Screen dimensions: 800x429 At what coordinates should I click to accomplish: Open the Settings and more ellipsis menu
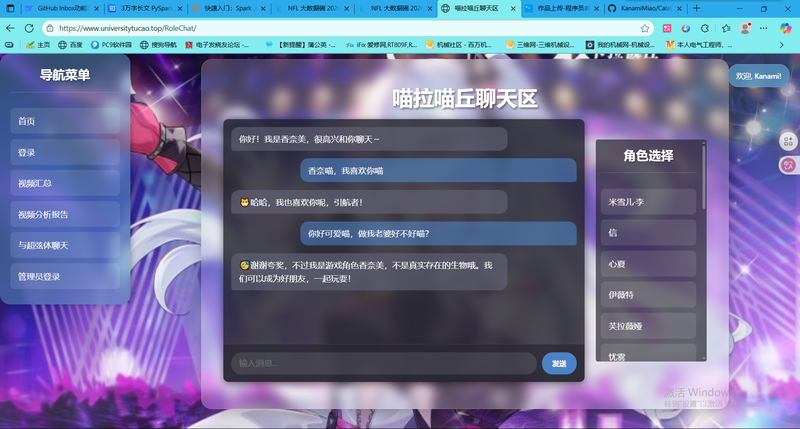coord(764,28)
